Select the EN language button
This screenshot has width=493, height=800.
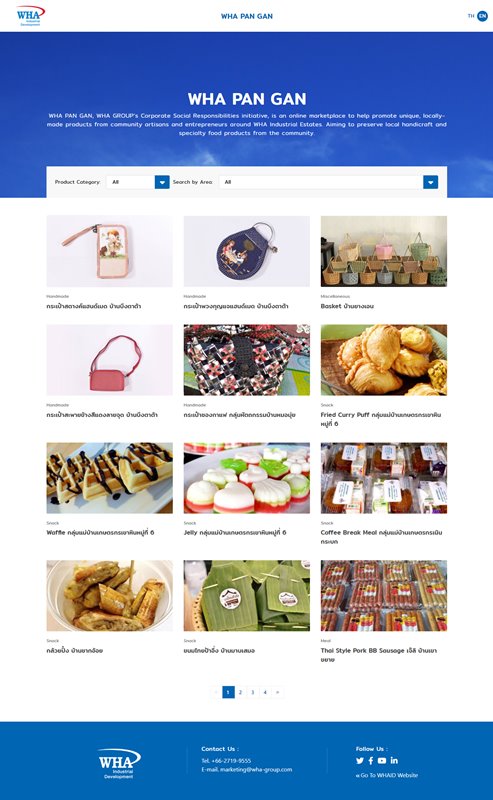482,16
